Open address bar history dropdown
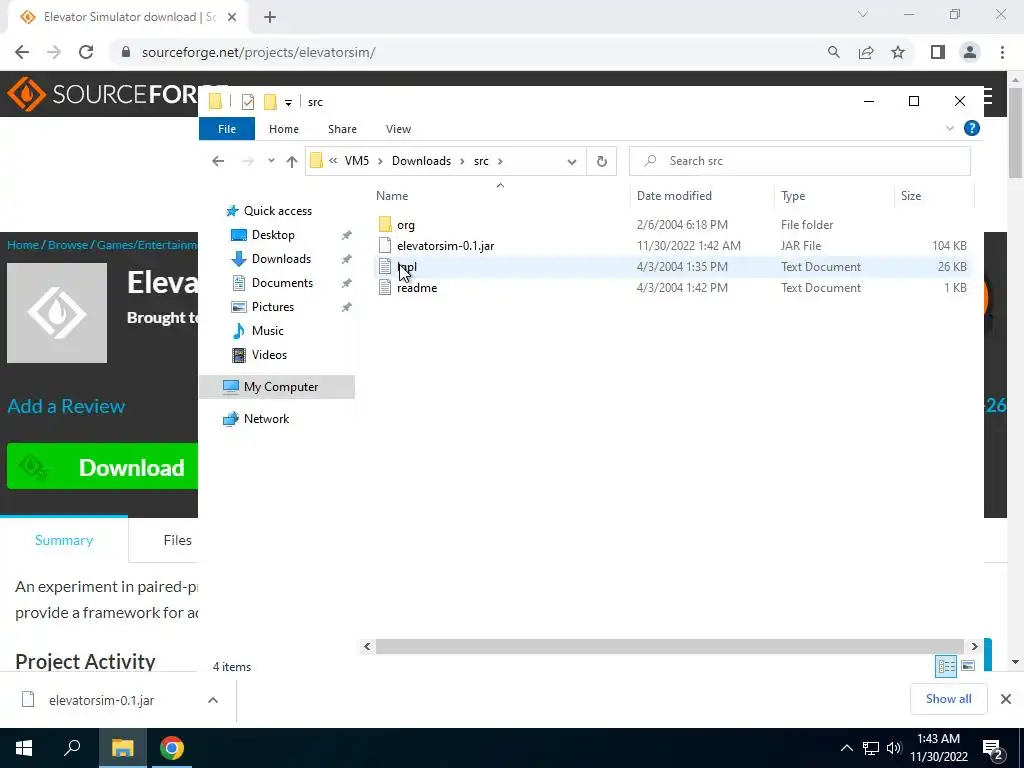Screen dimensions: 1024x768 tap(571, 161)
